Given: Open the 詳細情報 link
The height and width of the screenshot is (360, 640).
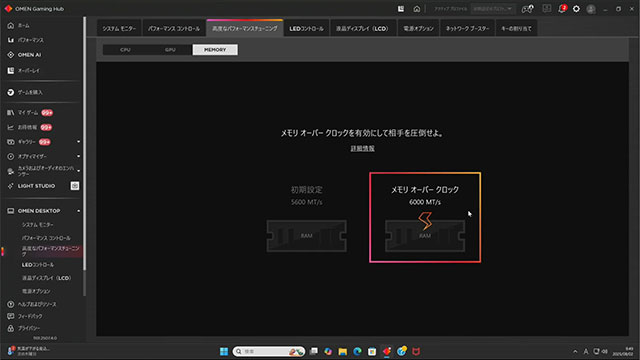Looking at the screenshot, I should pos(362,149).
